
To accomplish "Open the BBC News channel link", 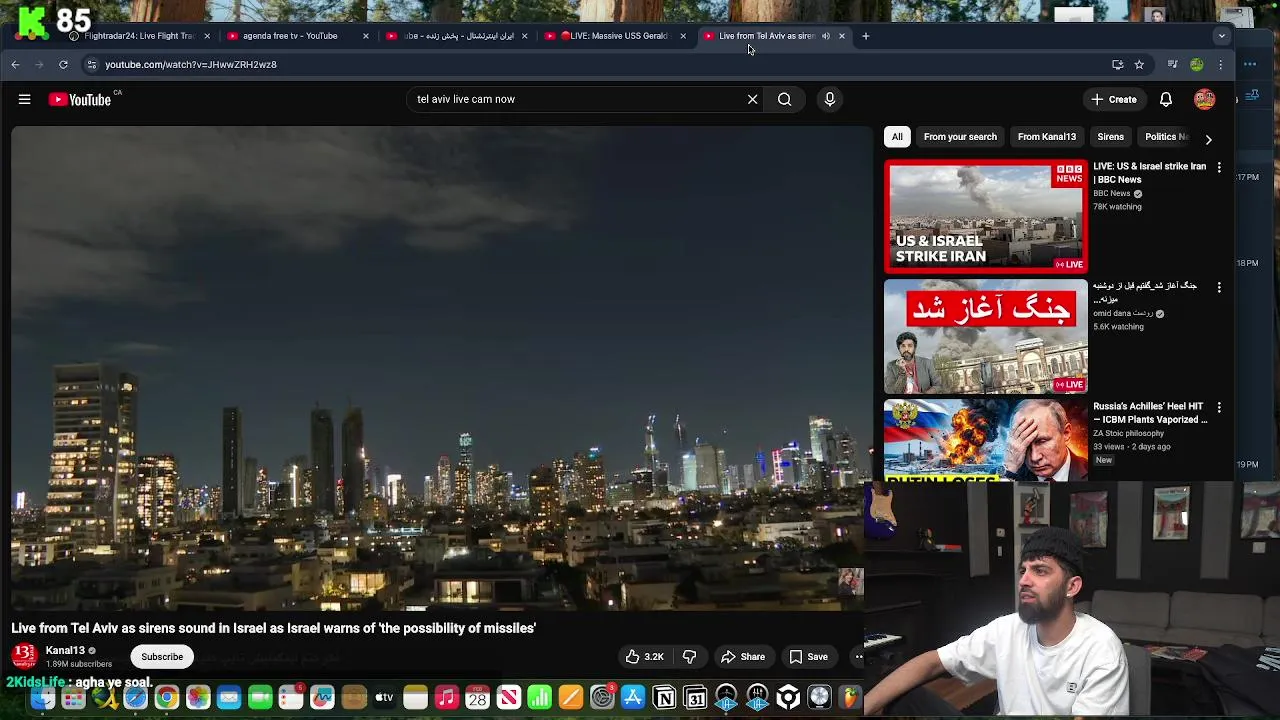I will (1112, 194).
